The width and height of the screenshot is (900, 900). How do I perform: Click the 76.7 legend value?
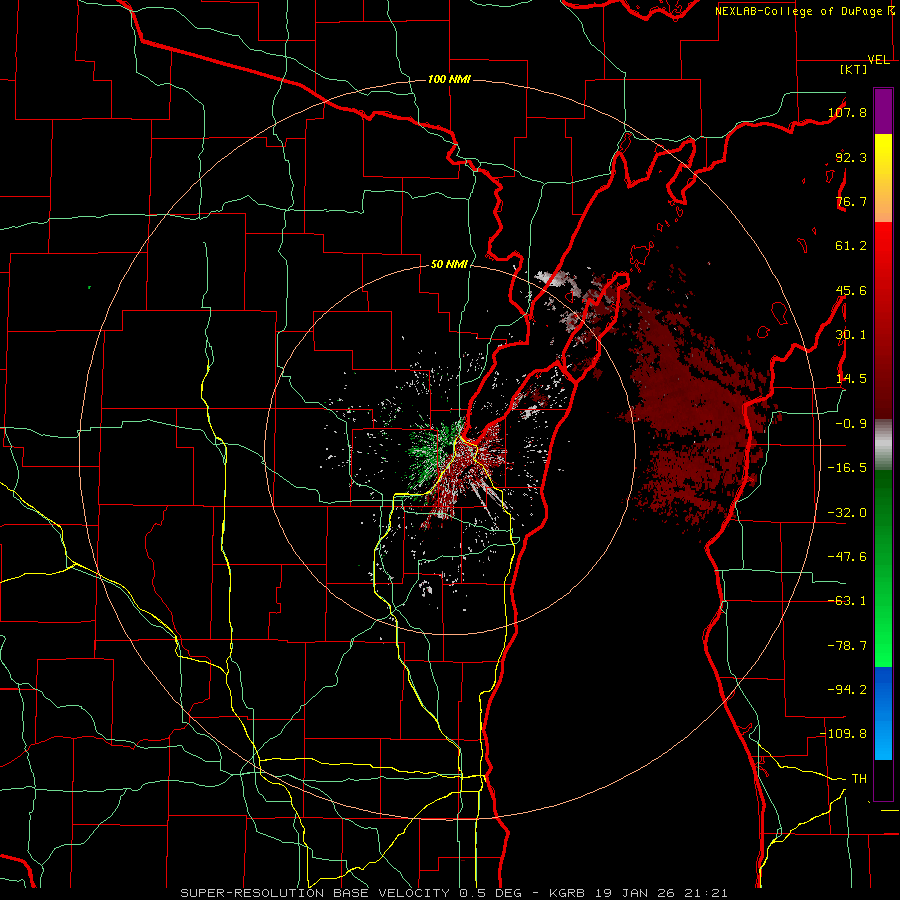point(851,201)
